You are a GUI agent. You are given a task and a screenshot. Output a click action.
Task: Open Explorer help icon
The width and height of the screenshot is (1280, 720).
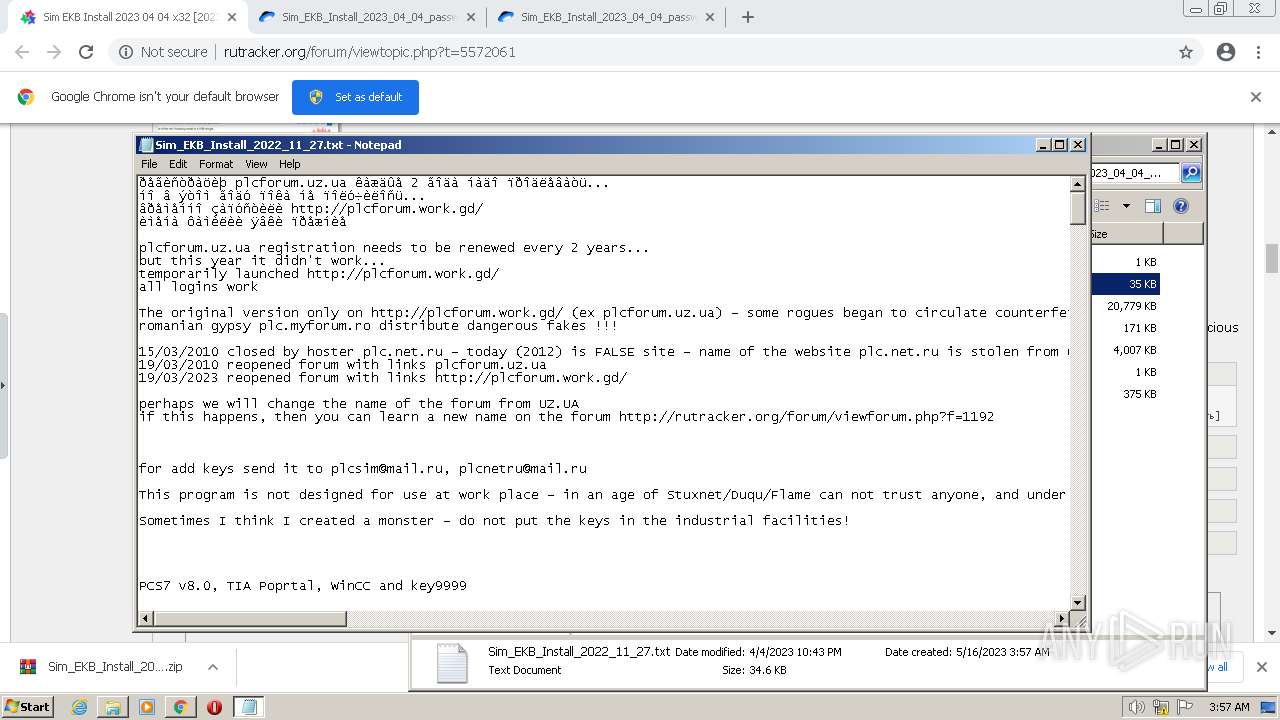(x=1181, y=206)
